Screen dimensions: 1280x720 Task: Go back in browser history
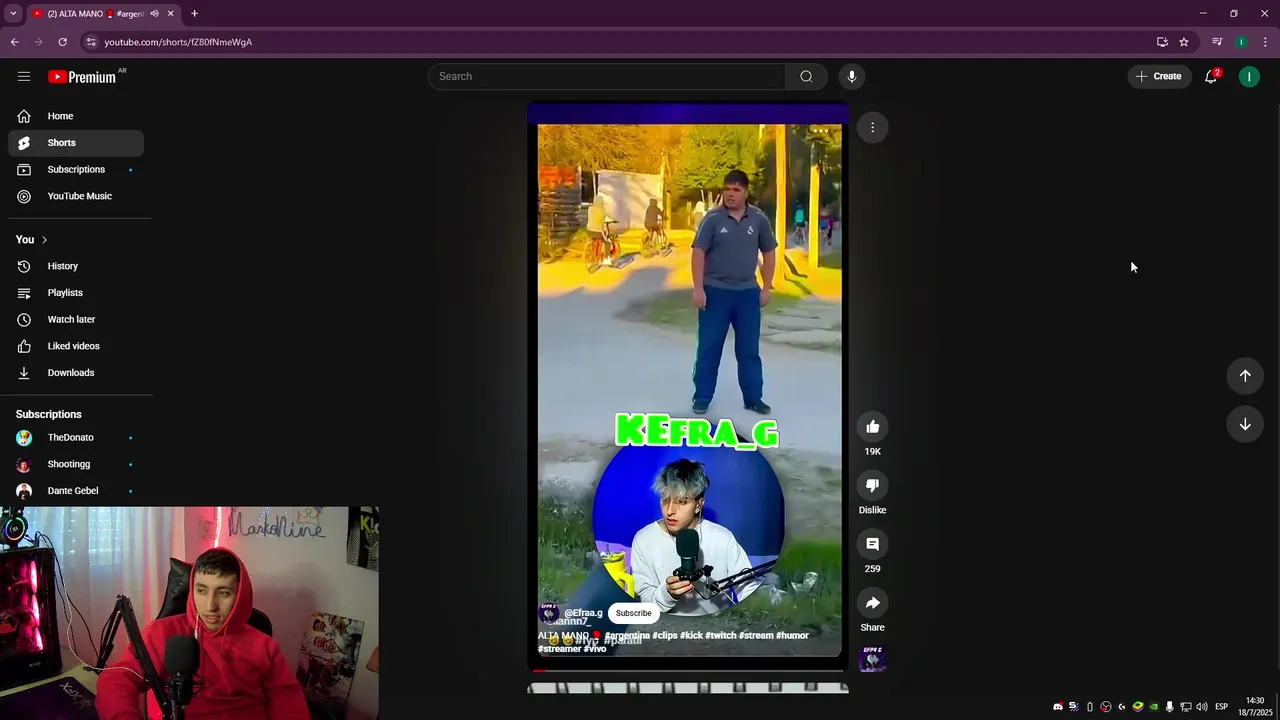(x=15, y=42)
